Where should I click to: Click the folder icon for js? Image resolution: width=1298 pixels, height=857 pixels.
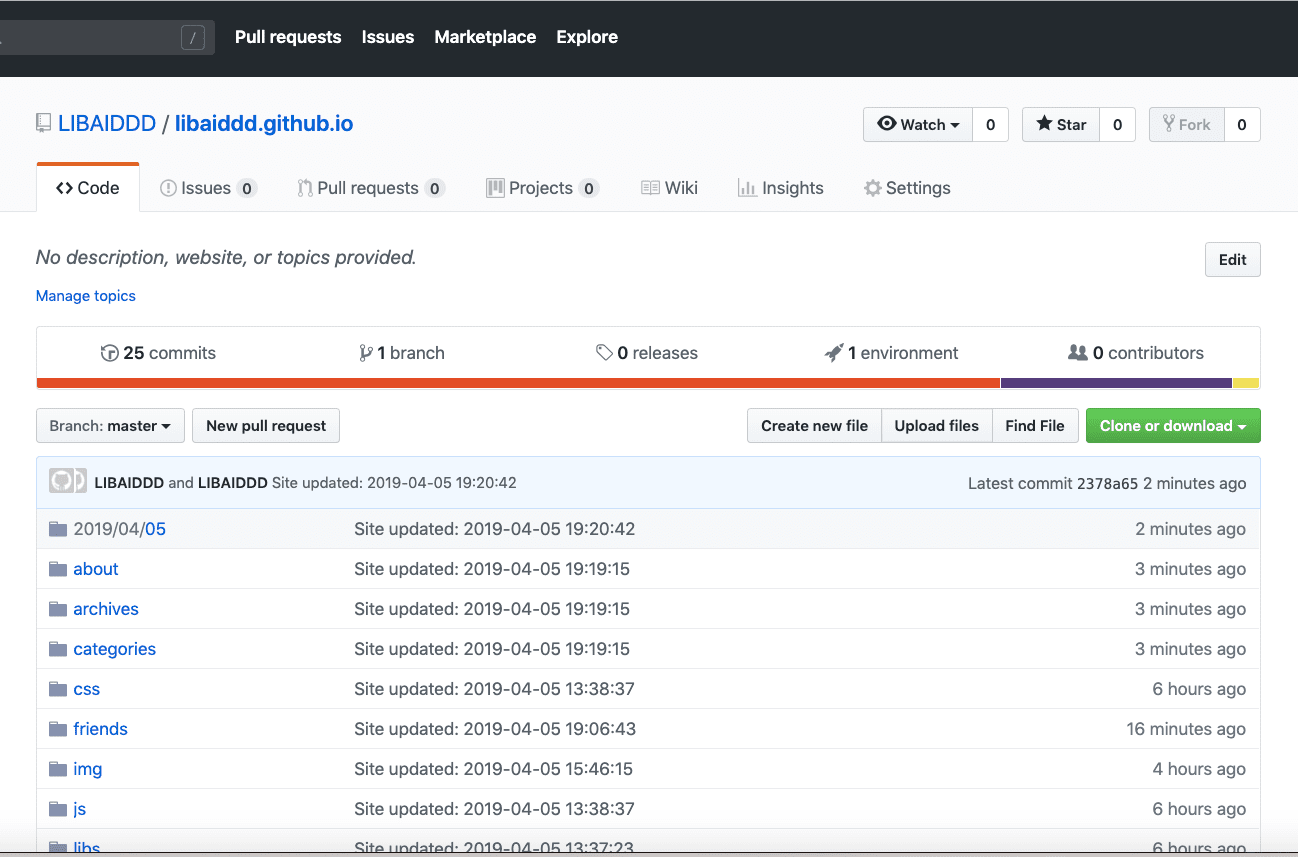(58, 809)
